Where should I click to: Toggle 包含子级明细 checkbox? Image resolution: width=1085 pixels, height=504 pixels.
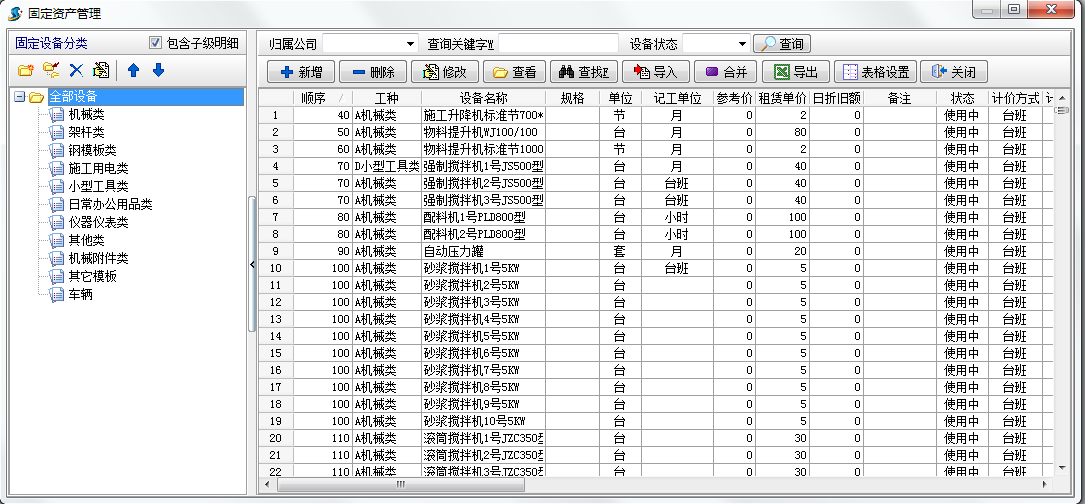(155, 43)
